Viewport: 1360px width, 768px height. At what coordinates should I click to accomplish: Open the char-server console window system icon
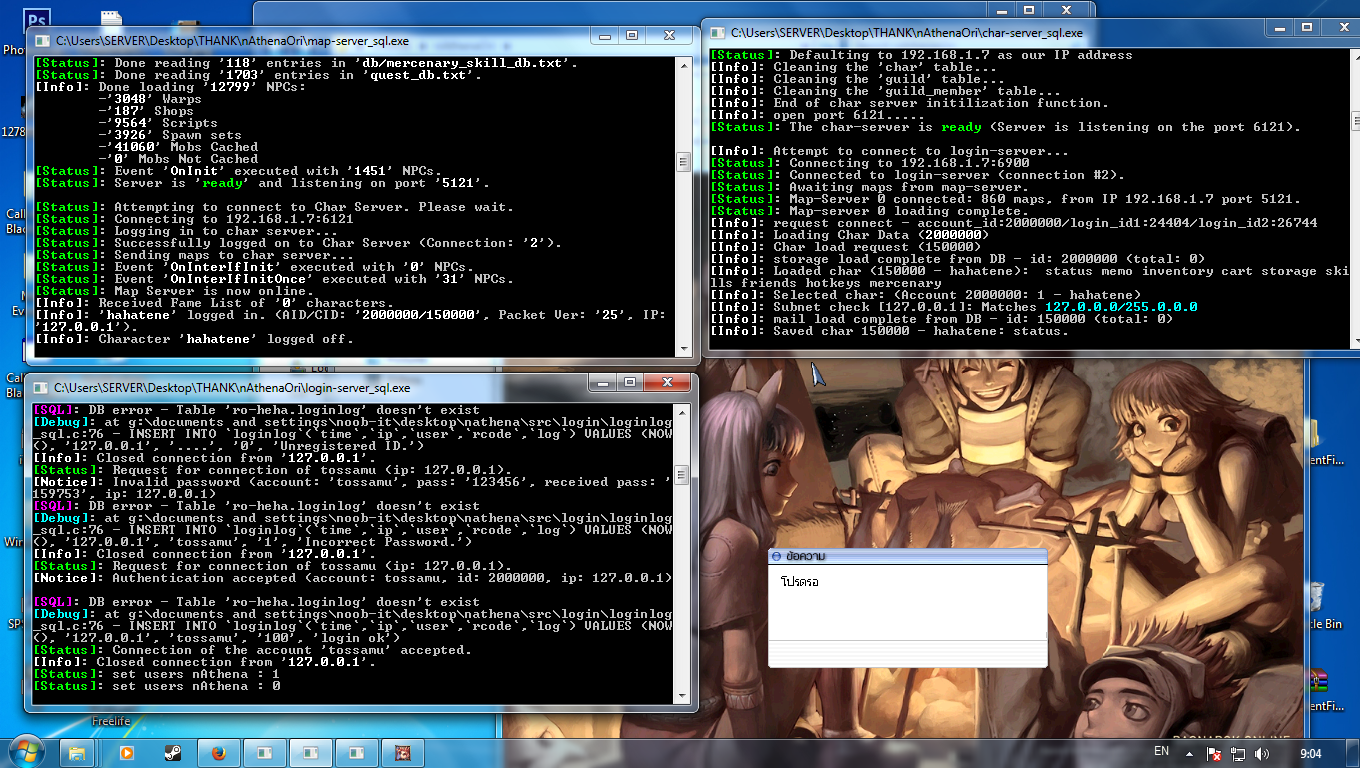coord(715,33)
